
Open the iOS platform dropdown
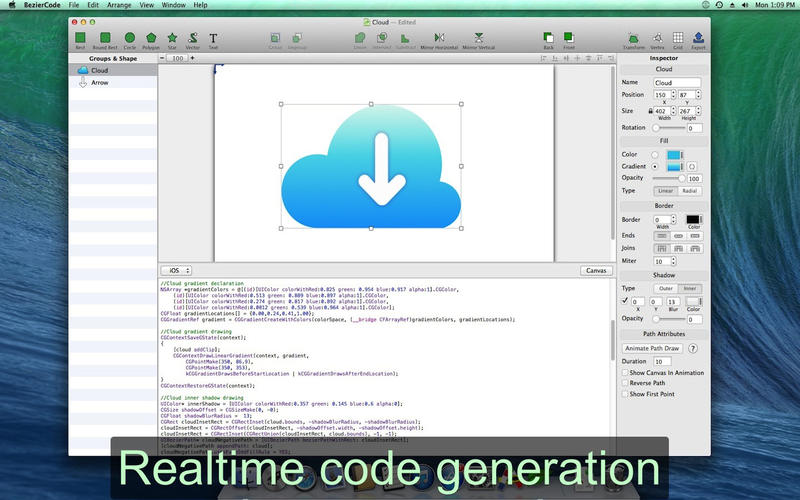pyautogui.click(x=177, y=270)
